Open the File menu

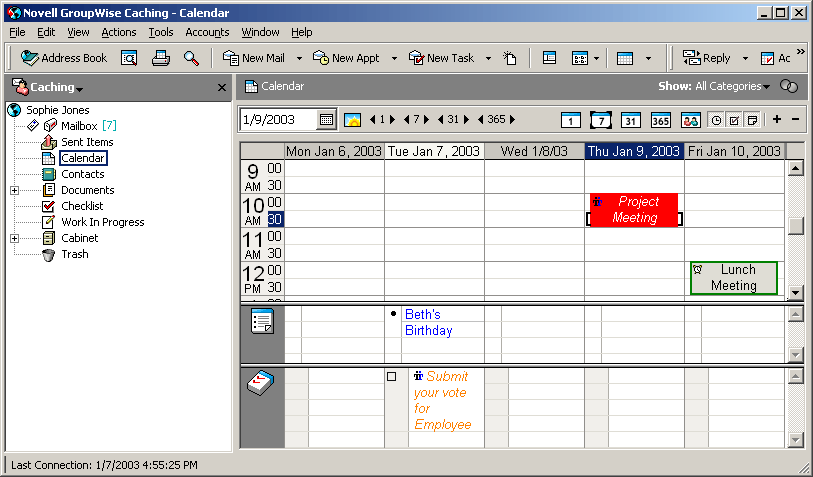click(17, 32)
